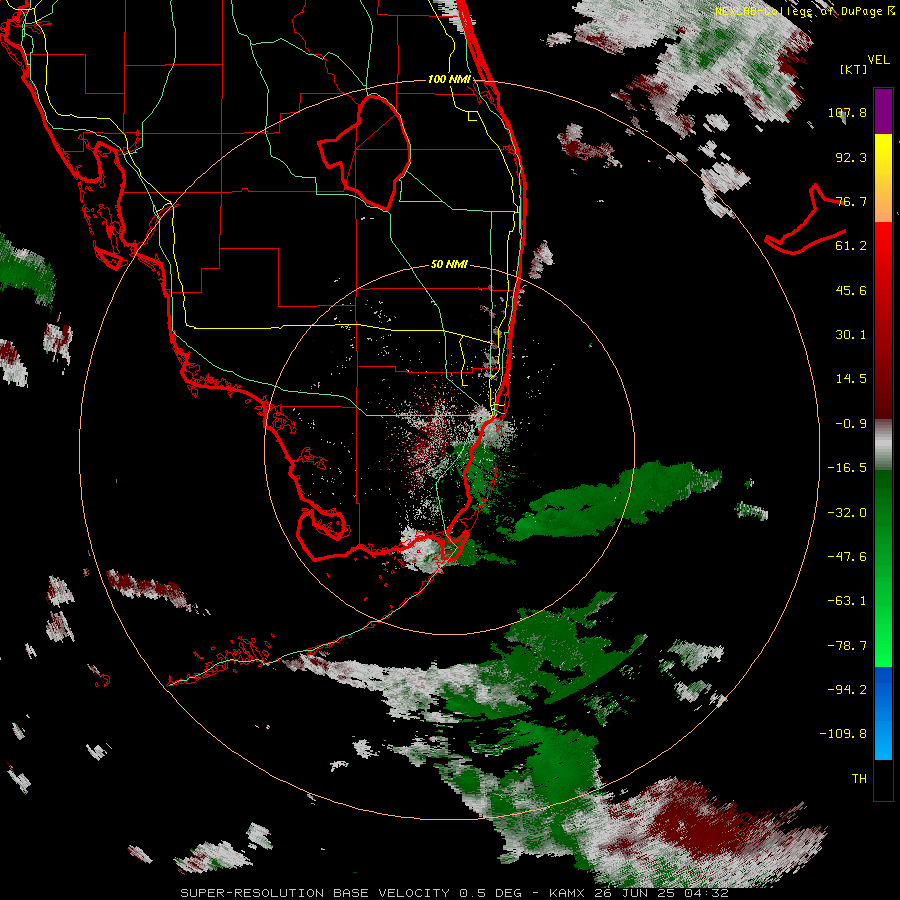Screen dimensions: 900x900
Task: Select the -63.1 velocity scale value
Action: 847,601
